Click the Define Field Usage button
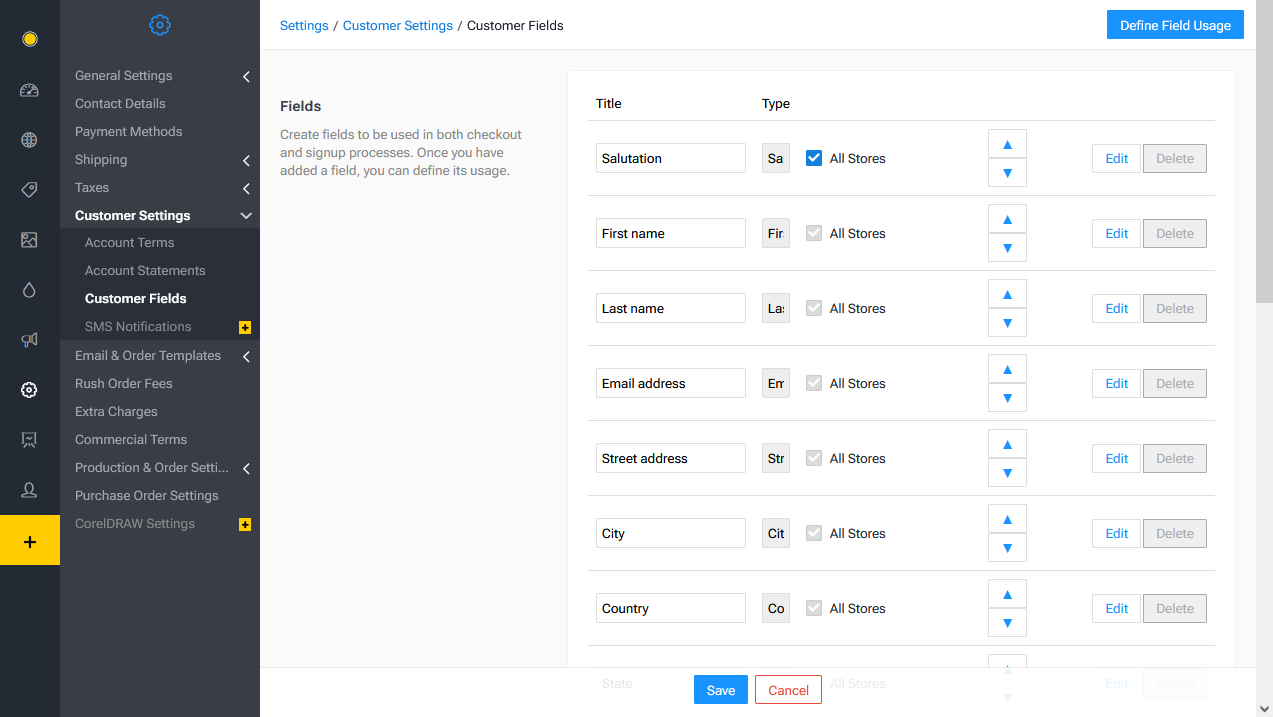 pyautogui.click(x=1175, y=24)
